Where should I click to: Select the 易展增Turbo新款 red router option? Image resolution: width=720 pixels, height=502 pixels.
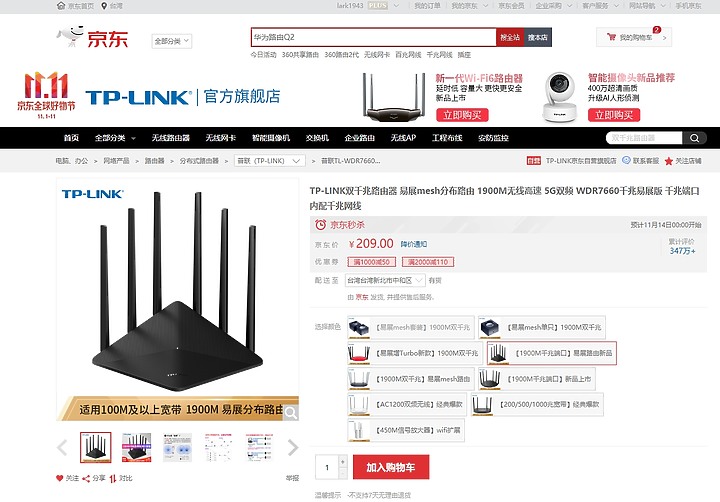[415, 353]
